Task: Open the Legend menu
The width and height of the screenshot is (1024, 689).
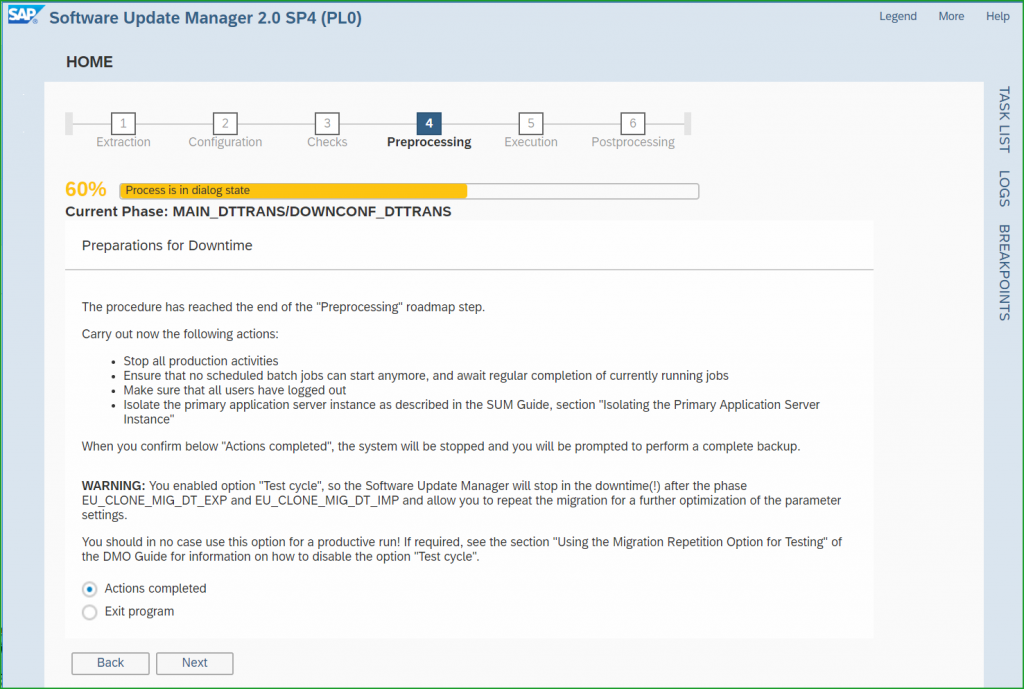Action: [x=897, y=16]
